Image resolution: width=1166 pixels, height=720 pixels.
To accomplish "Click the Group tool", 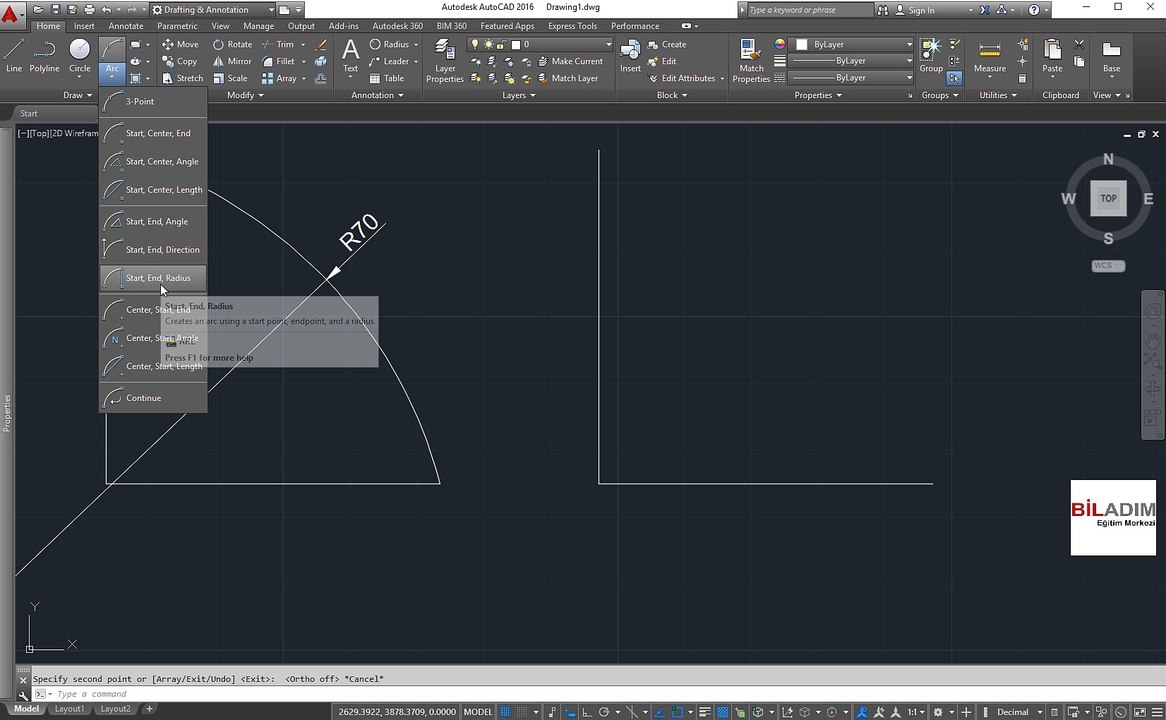I will 931,57.
